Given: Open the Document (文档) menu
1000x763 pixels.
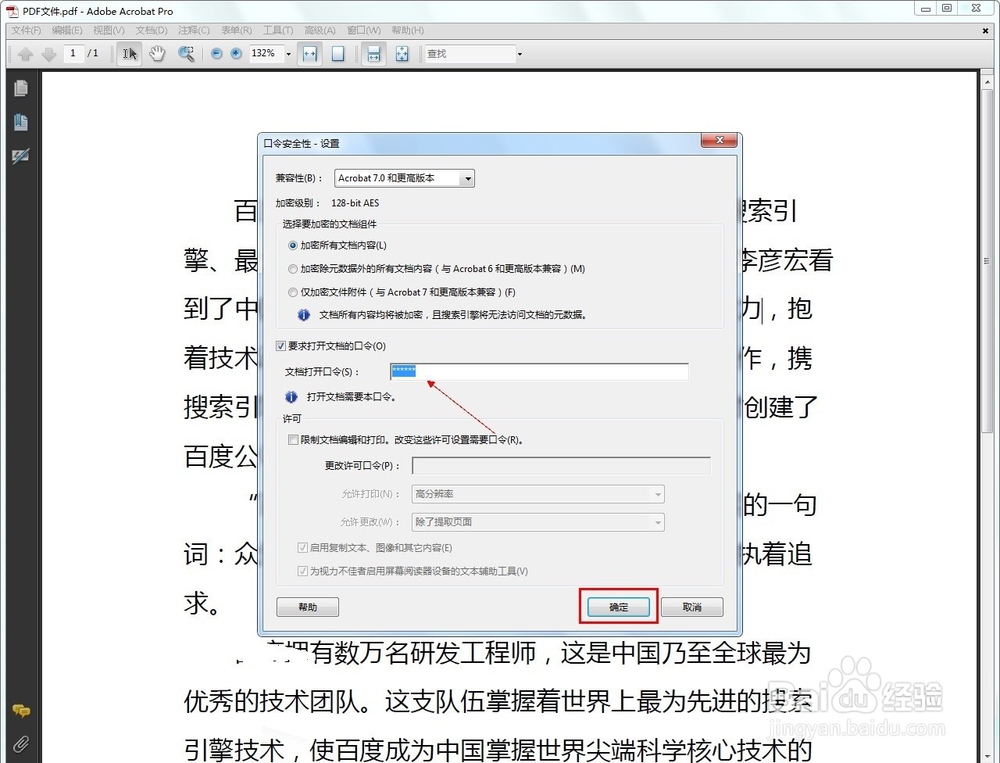Looking at the screenshot, I should tap(151, 30).
